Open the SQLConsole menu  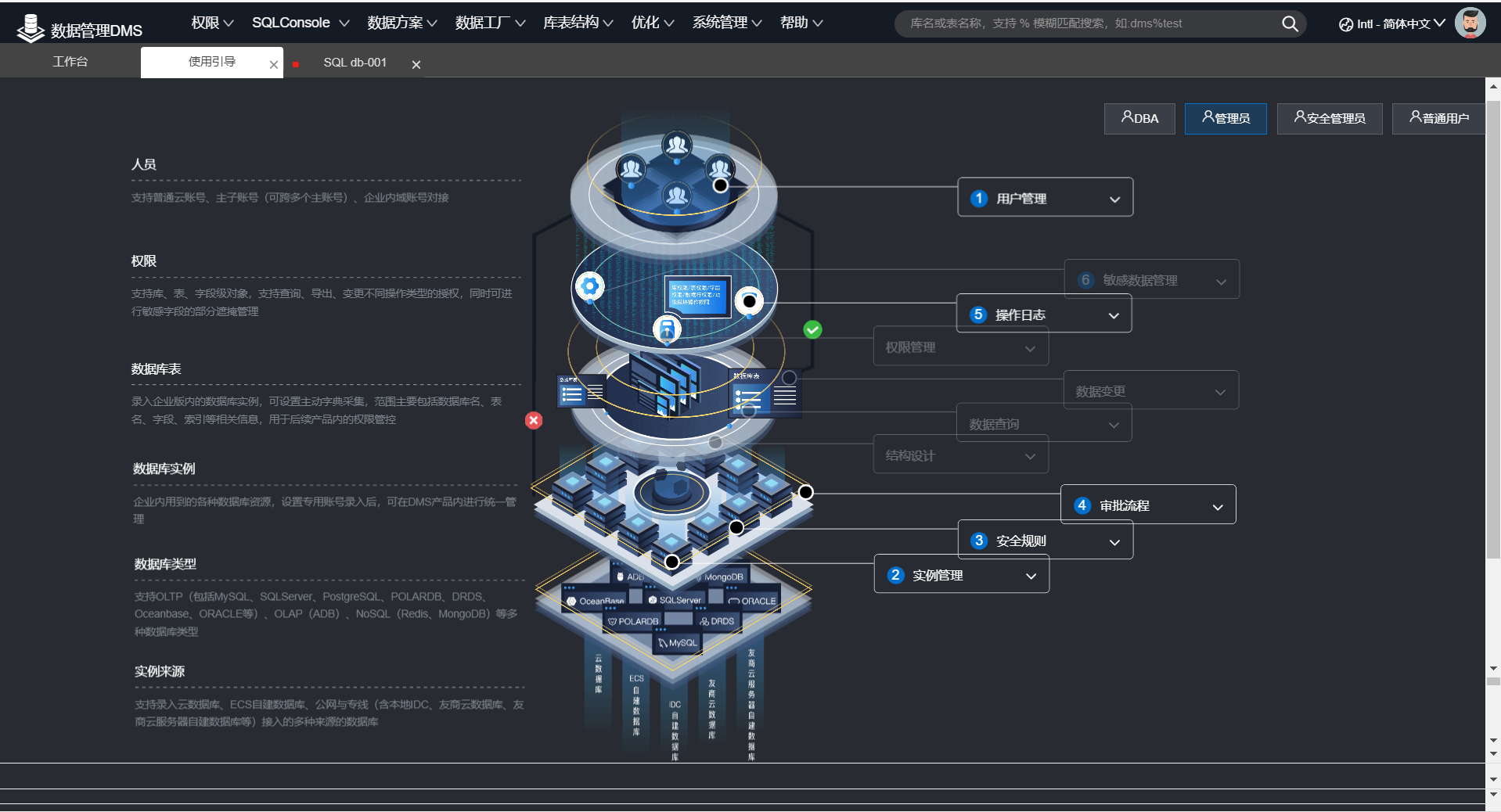tap(301, 23)
